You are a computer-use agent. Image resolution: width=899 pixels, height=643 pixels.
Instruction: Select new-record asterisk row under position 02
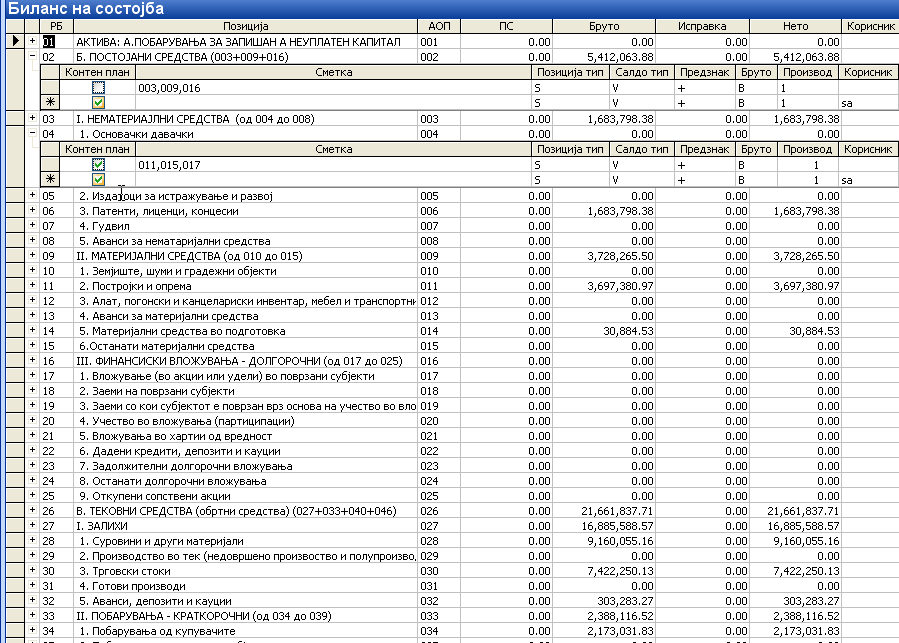point(50,103)
